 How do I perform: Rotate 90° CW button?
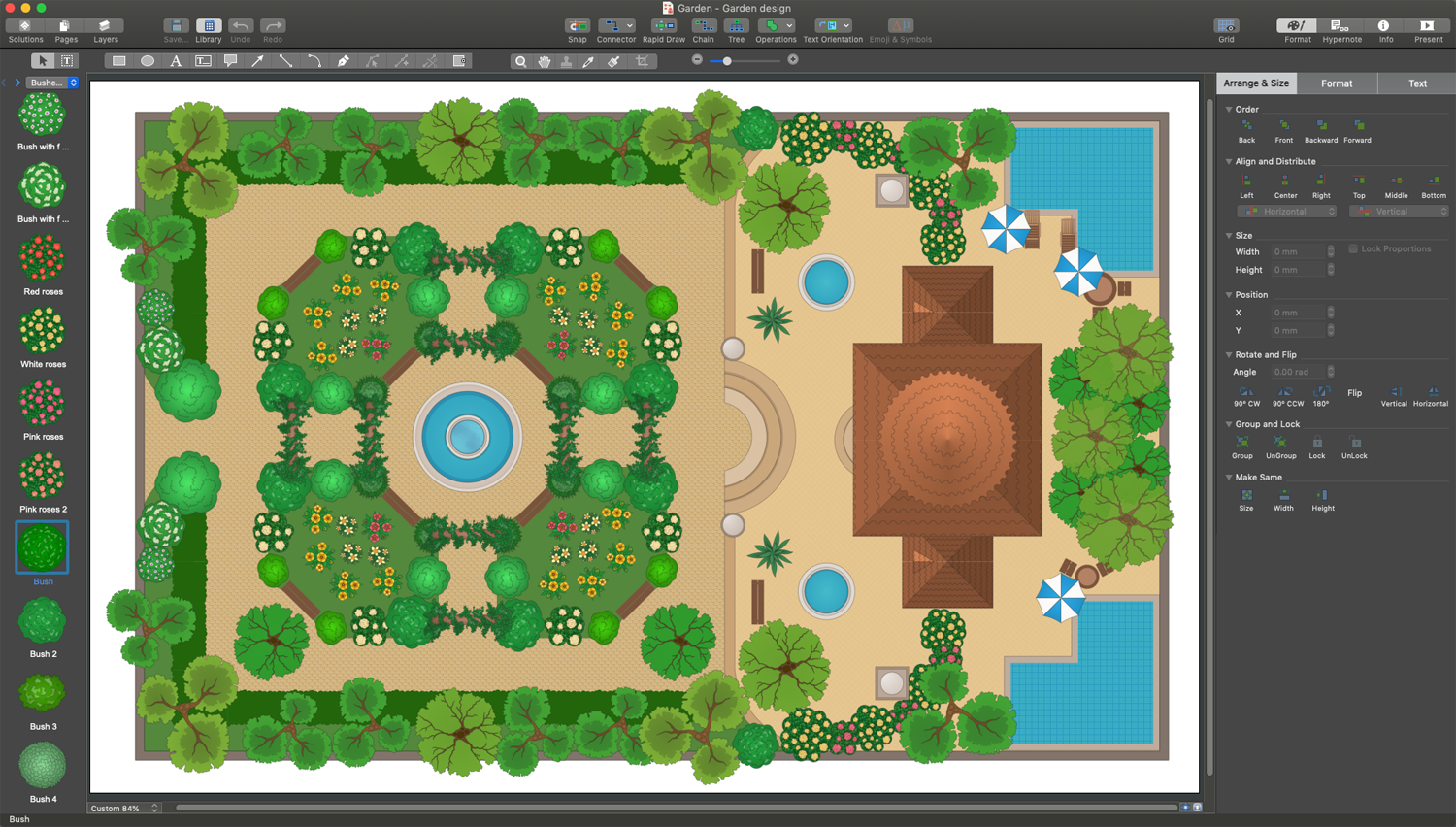tap(1246, 396)
